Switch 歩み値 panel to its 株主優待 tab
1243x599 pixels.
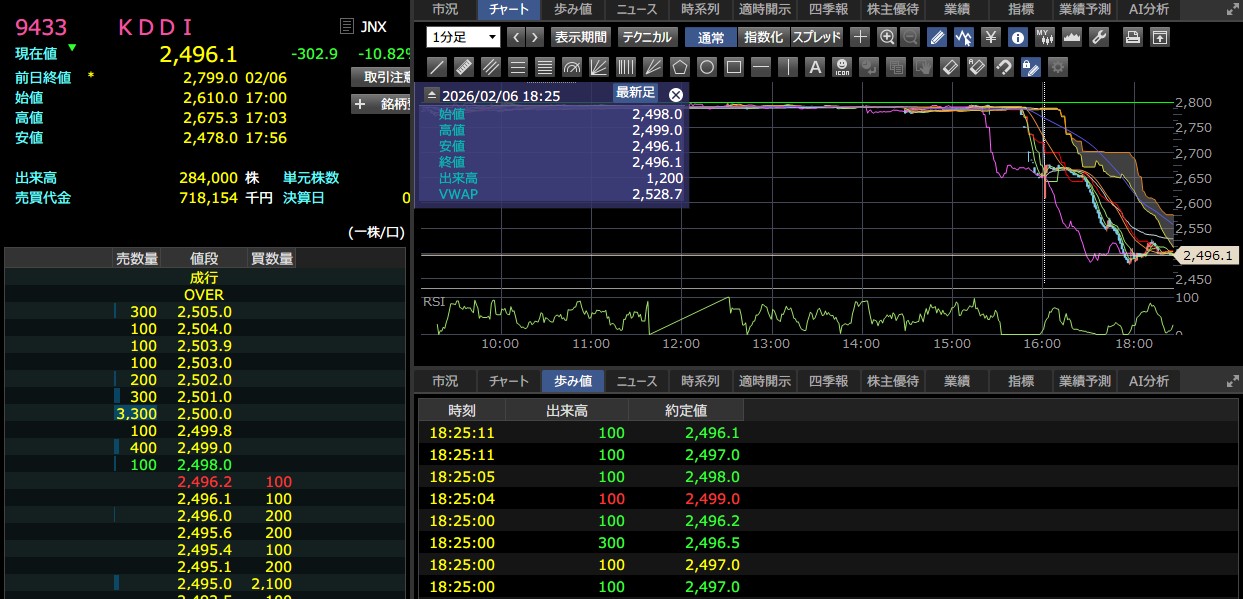coord(892,381)
